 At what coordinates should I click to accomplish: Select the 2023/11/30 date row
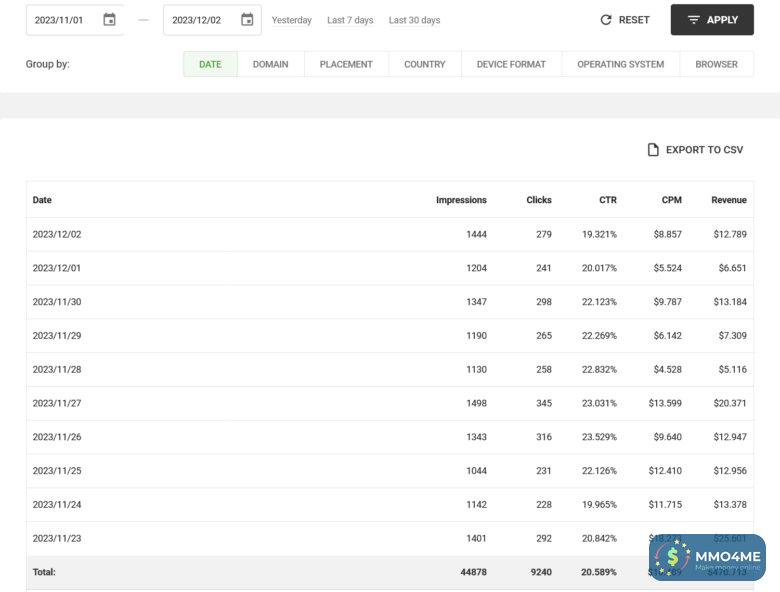coord(390,302)
